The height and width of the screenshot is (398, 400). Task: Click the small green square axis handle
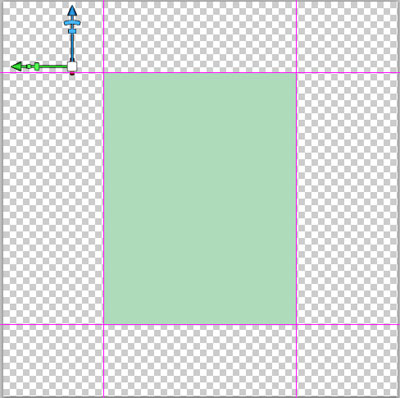(x=29, y=66)
